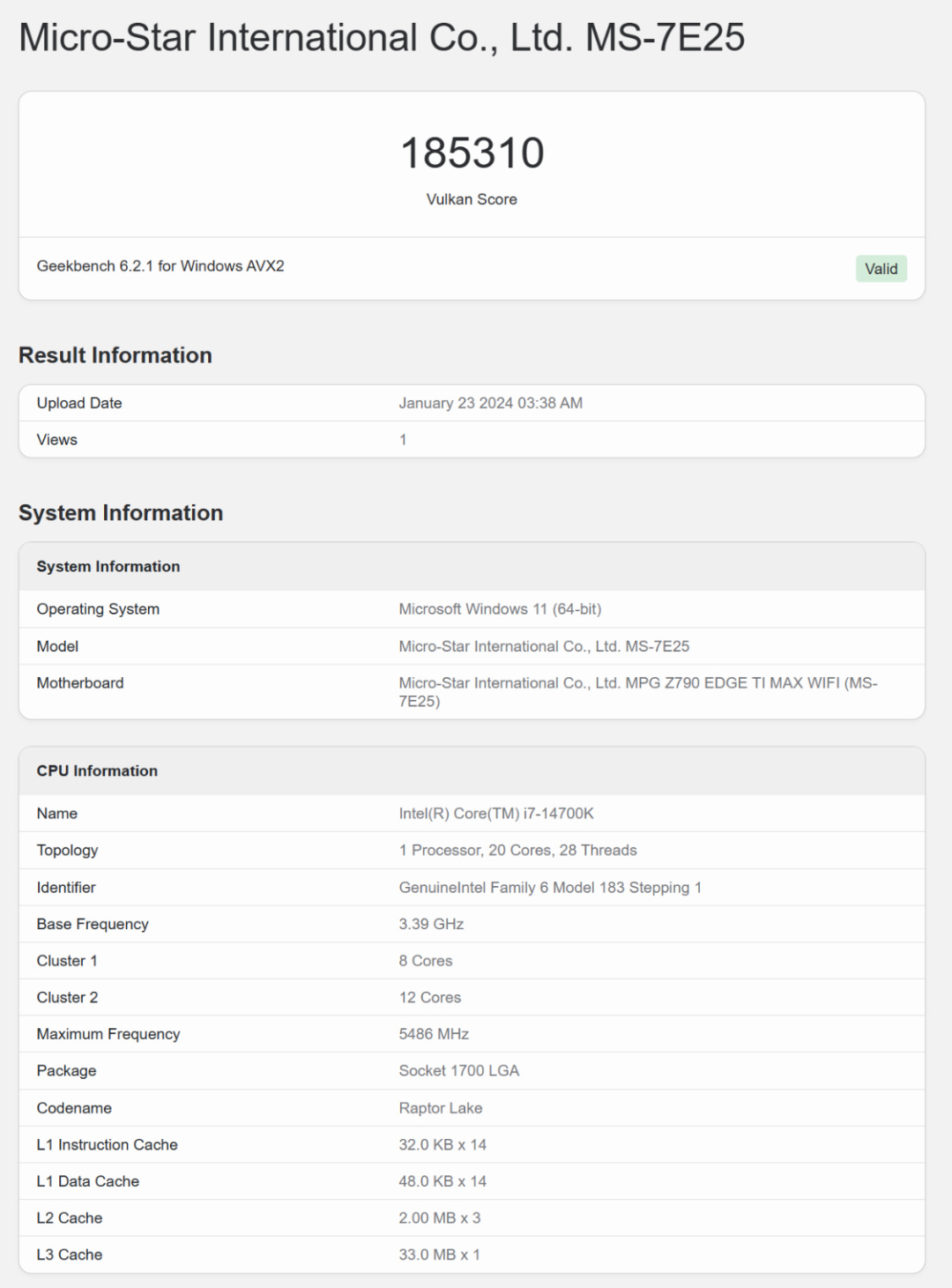Image resolution: width=952 pixels, height=1288 pixels.
Task: Click the L3 Cache row label
Action: point(70,1254)
